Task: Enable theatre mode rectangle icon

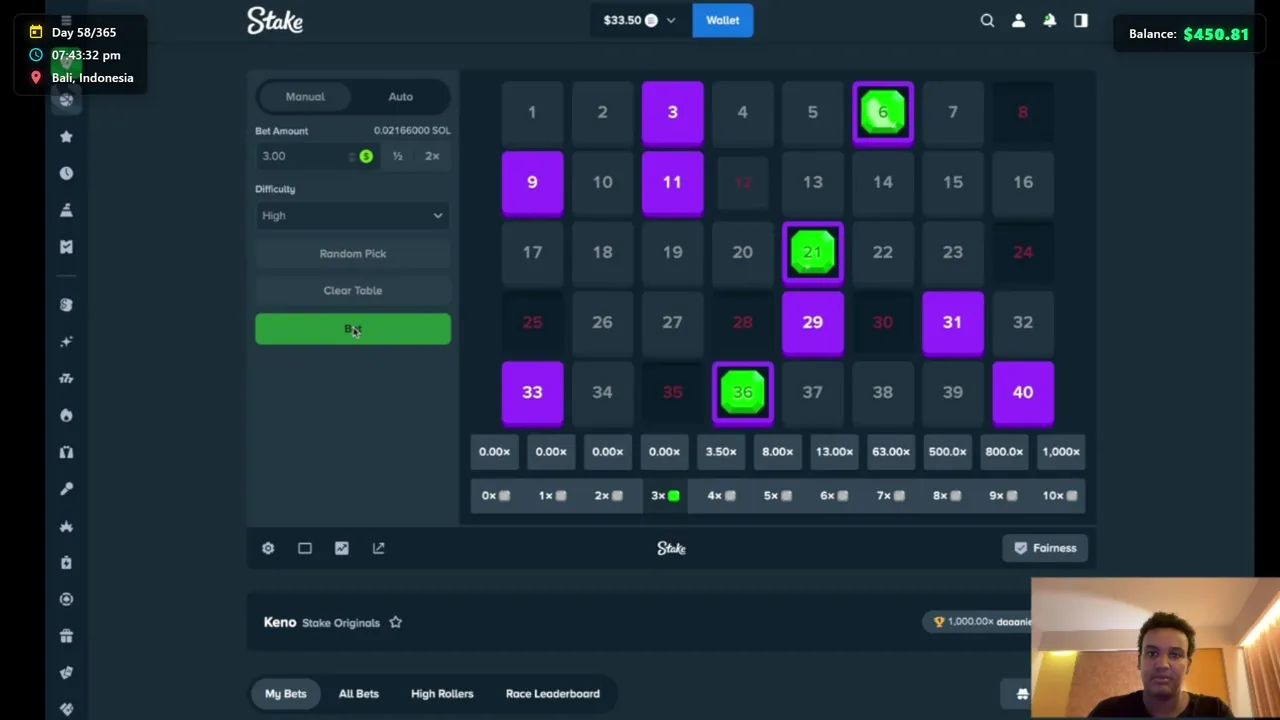Action: tap(305, 548)
